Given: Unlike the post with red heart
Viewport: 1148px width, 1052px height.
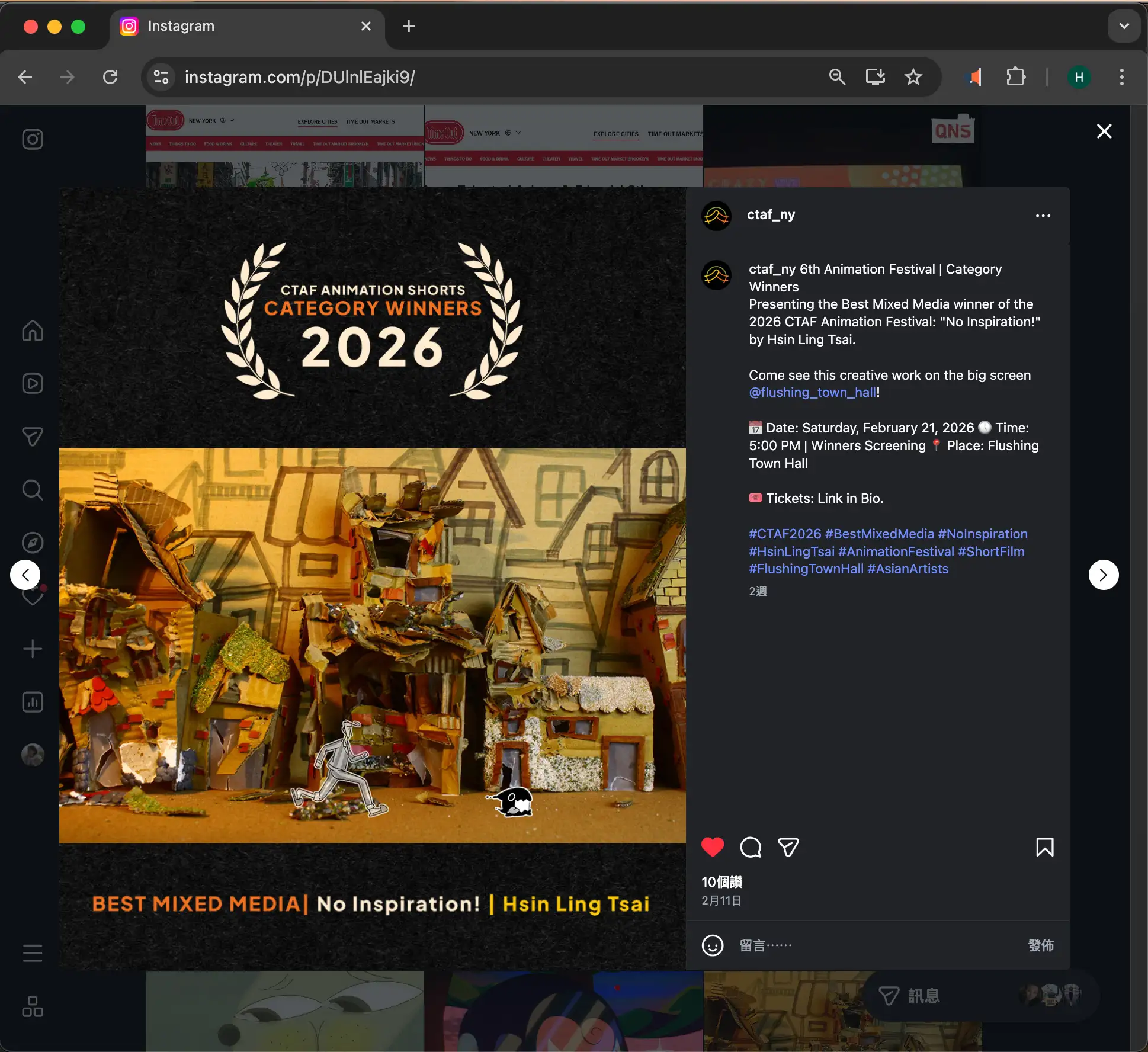Looking at the screenshot, I should pyautogui.click(x=713, y=847).
